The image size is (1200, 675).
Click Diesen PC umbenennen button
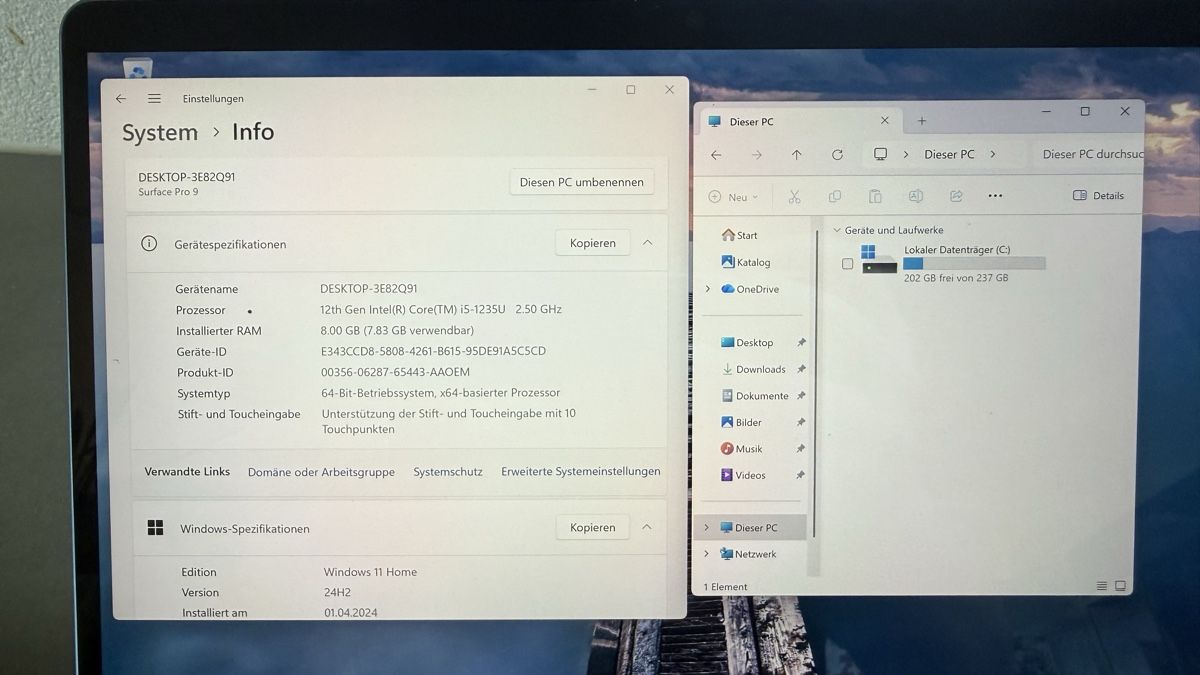pos(582,182)
